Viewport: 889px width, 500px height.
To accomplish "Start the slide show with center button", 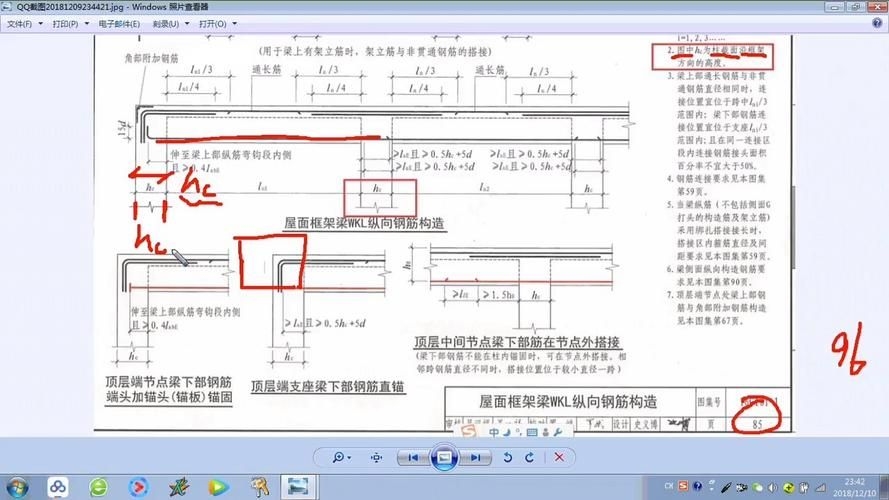I will coord(444,457).
